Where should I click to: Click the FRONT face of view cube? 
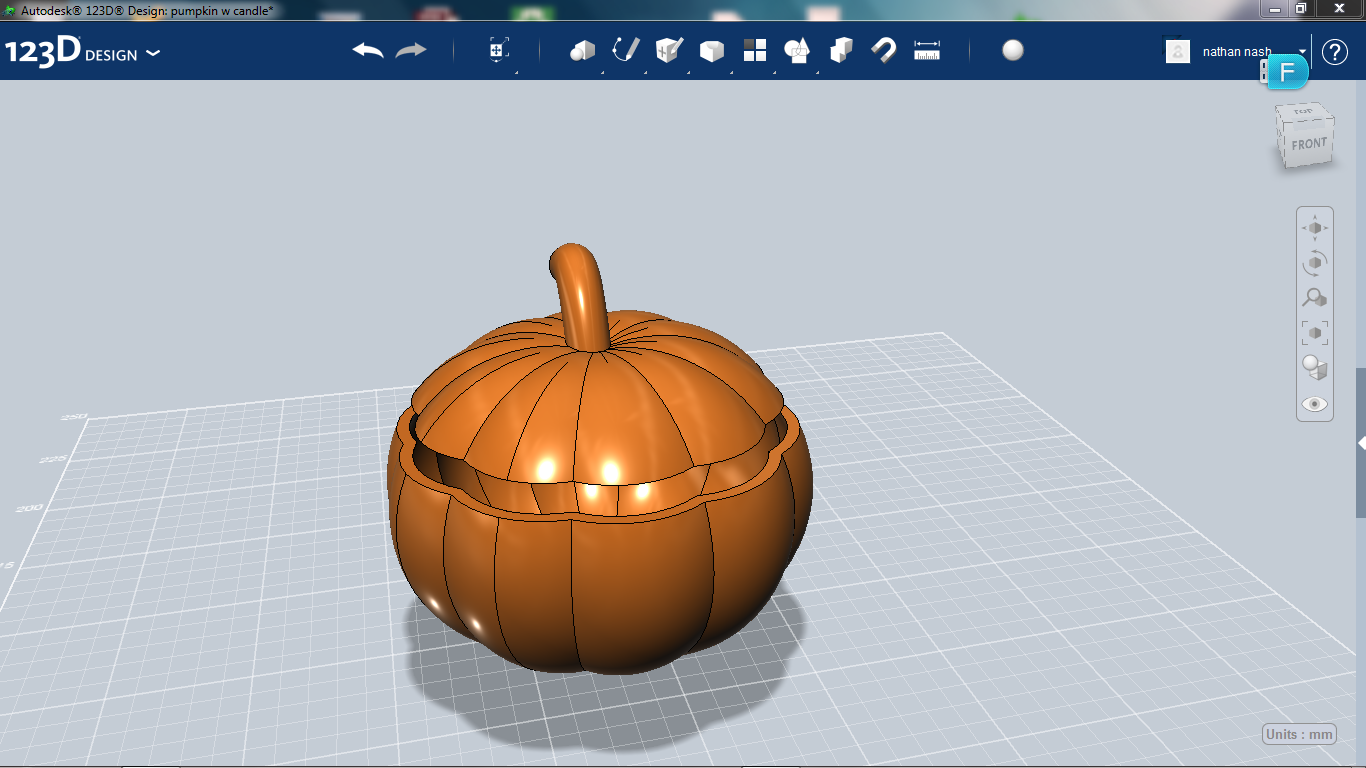tap(1309, 144)
